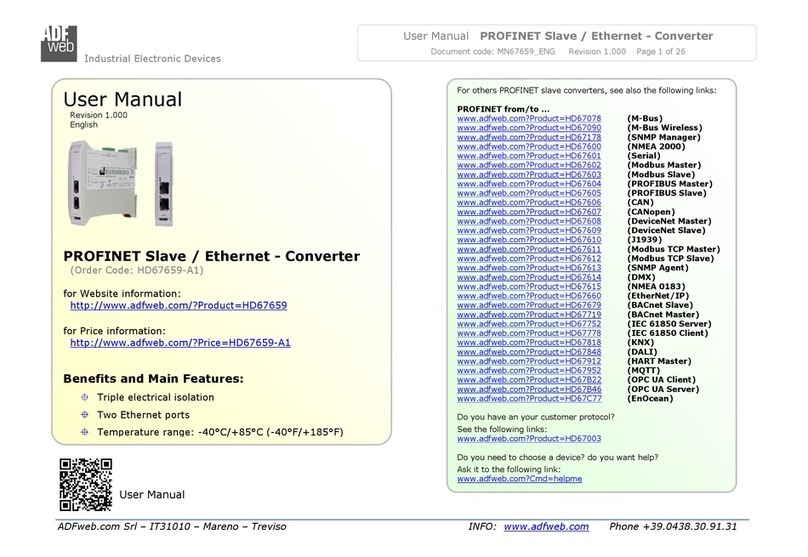This screenshot has width=808, height=557.
Task: Open the HD67952 MQTT link
Action: coord(529,370)
